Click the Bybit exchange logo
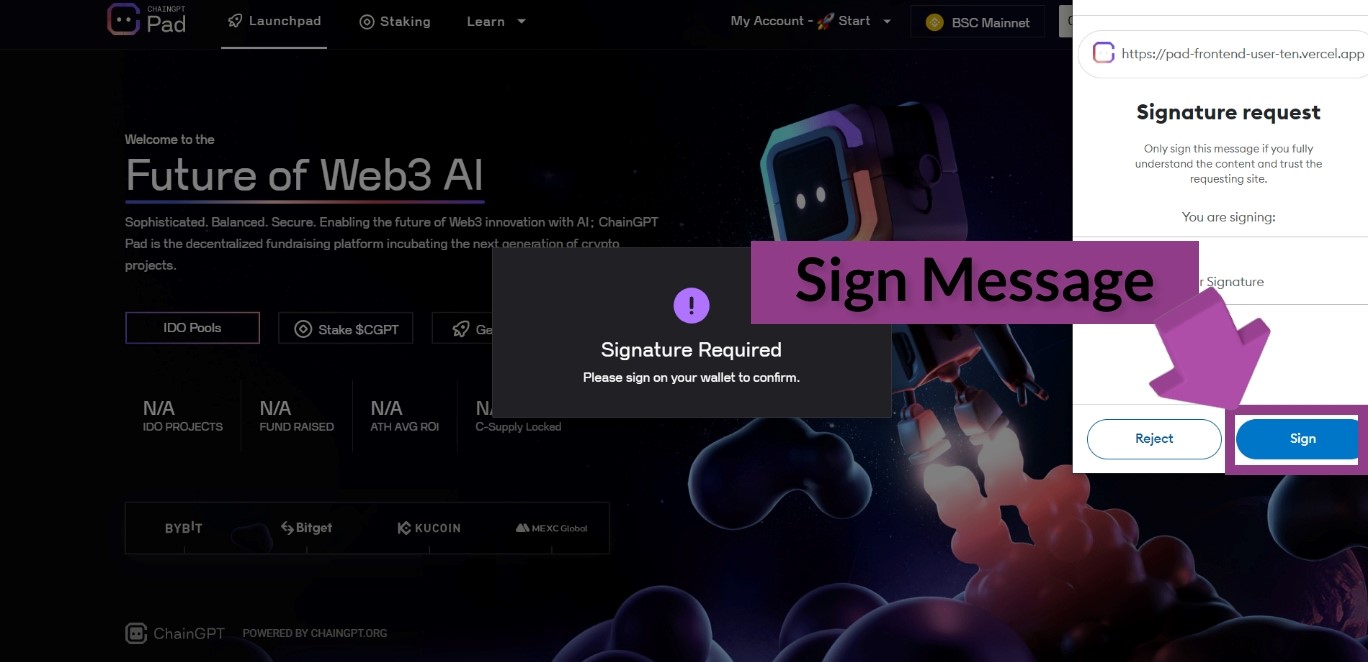 pyautogui.click(x=183, y=528)
